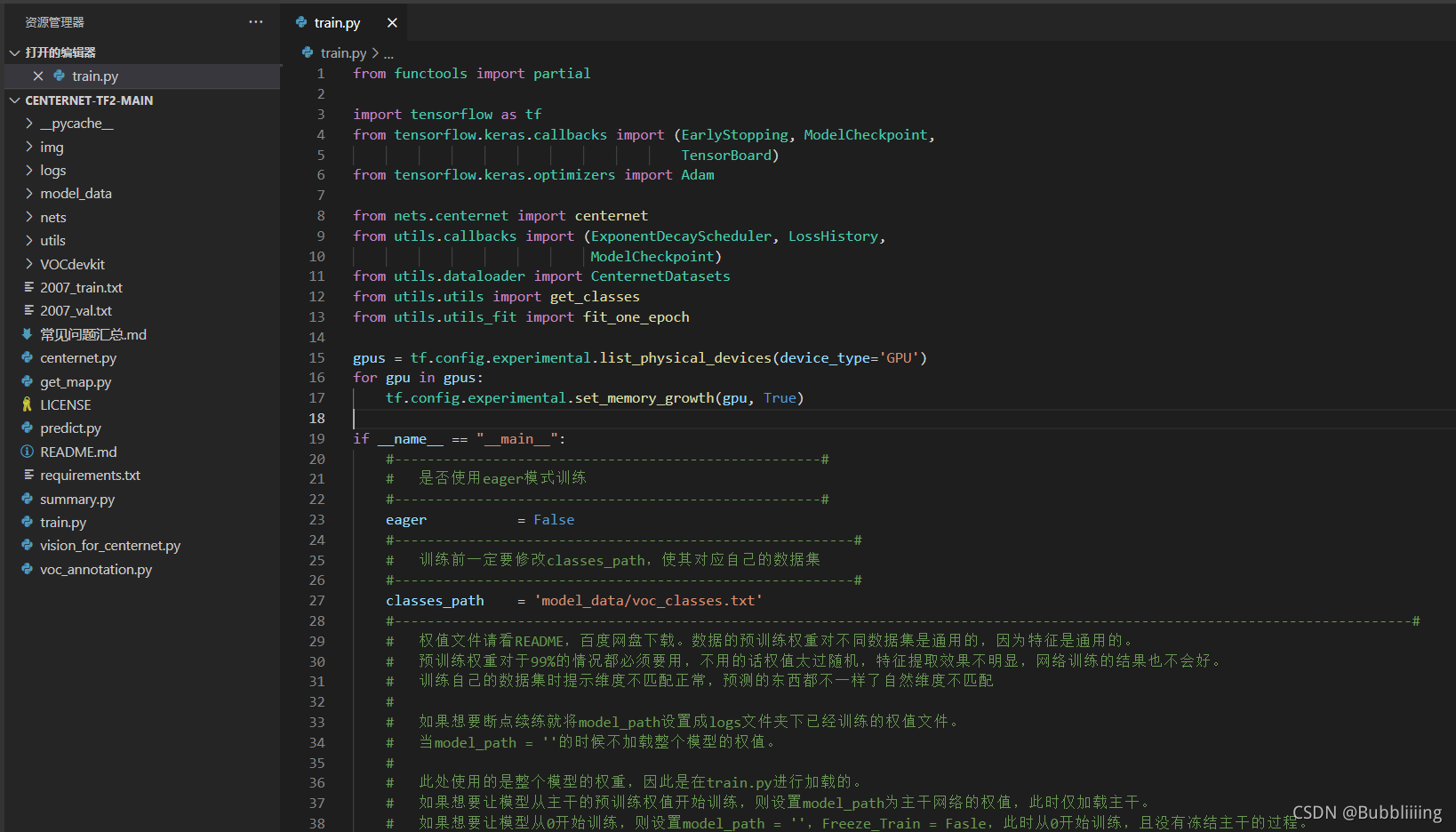1456x832 pixels.
Task: Click the 'False' value of eager
Action: click(x=554, y=520)
